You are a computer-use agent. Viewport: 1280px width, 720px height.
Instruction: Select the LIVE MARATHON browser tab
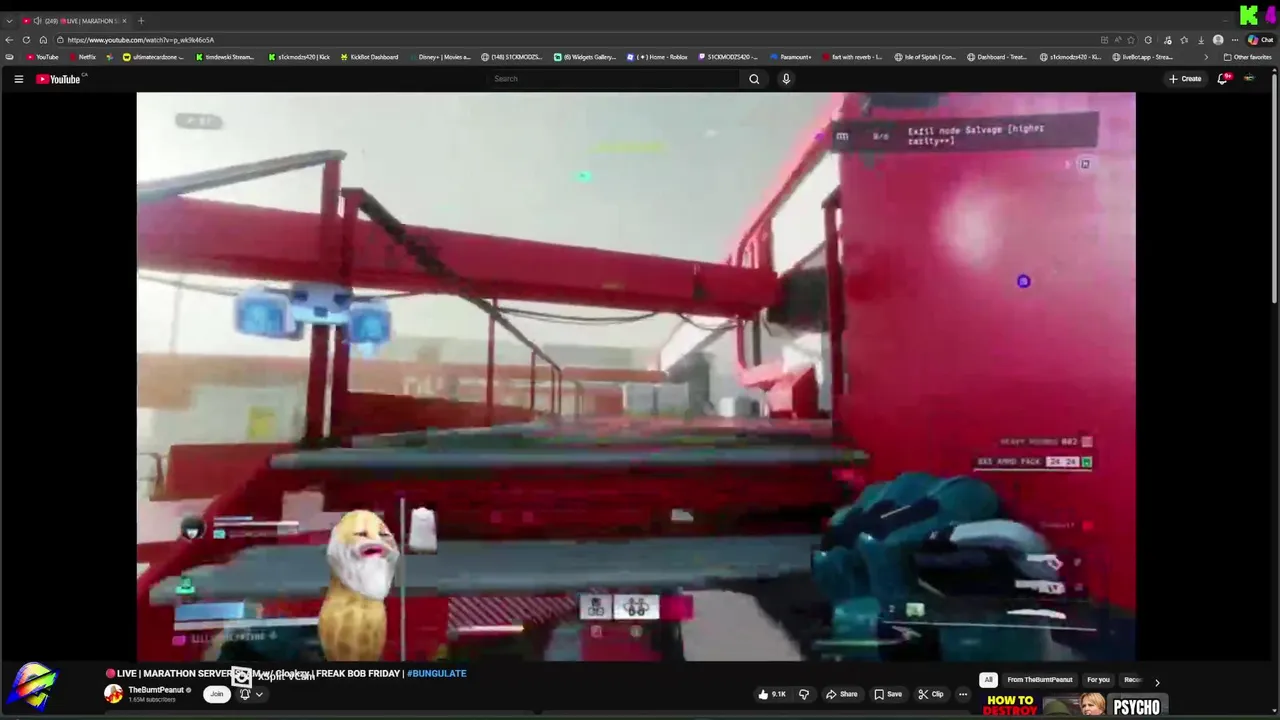[x=76, y=21]
